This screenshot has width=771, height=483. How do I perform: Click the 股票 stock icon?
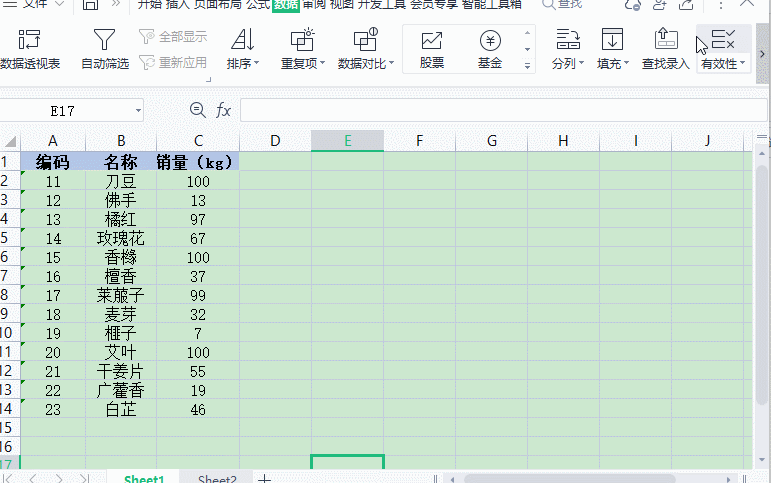[432, 42]
